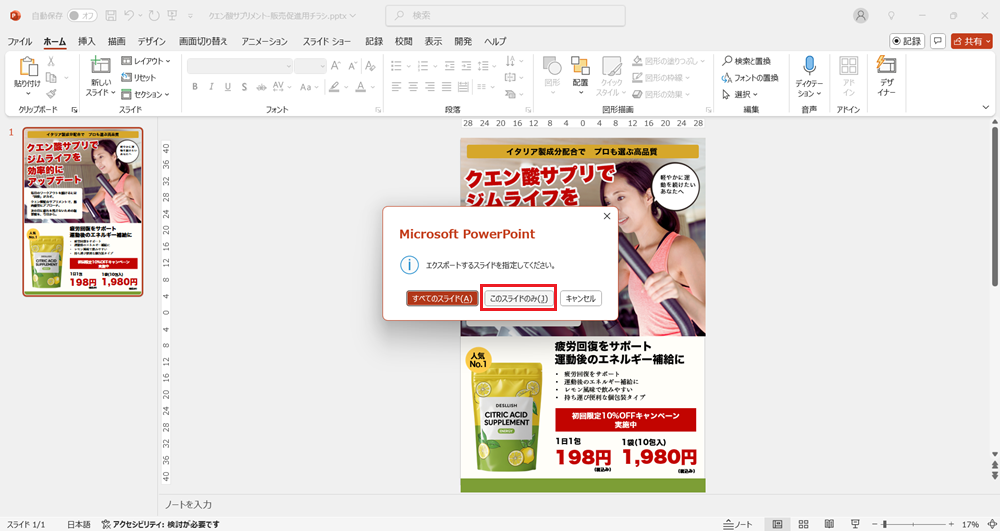Open the レイアウト dropdown
The width and height of the screenshot is (1000, 531).
pos(146,61)
